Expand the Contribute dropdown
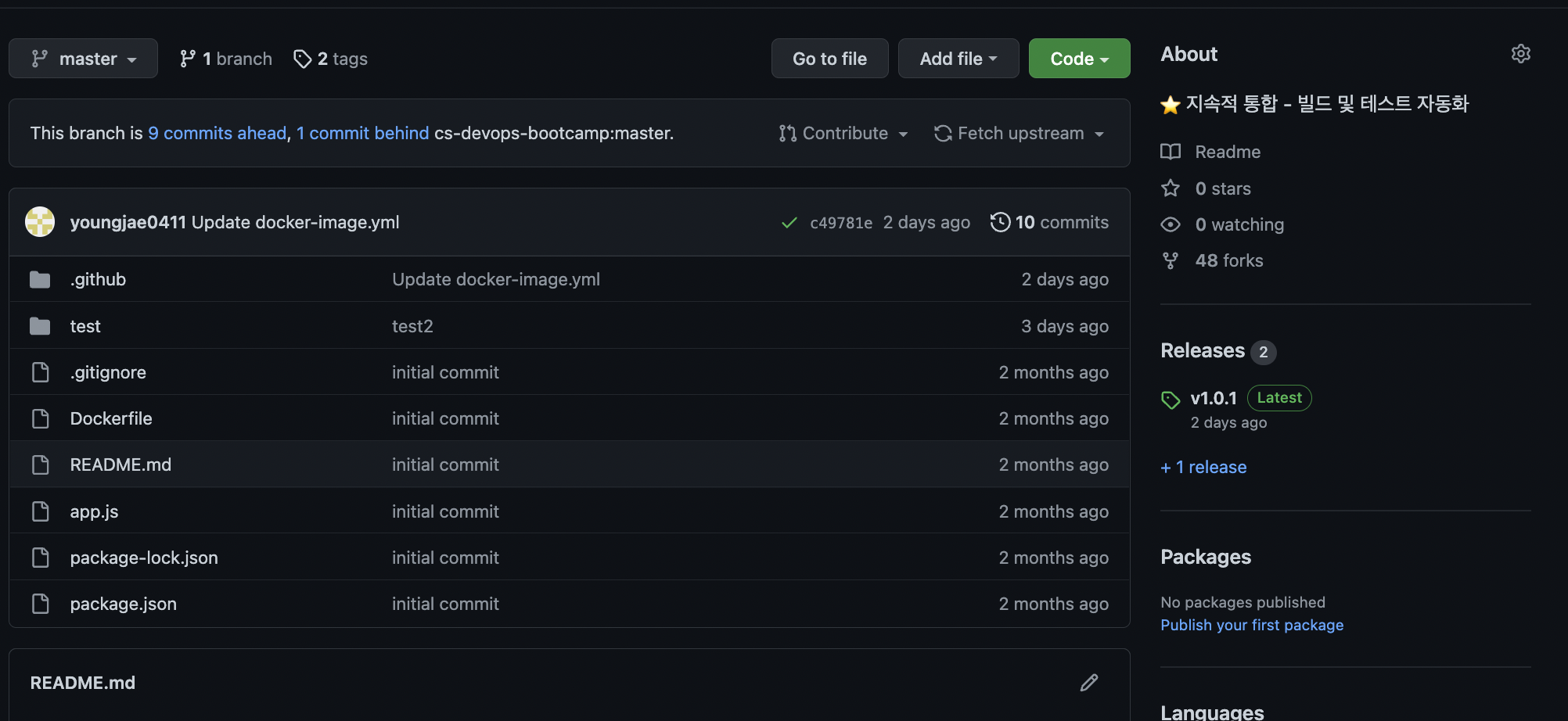Viewport: 1568px width, 721px height. click(843, 133)
